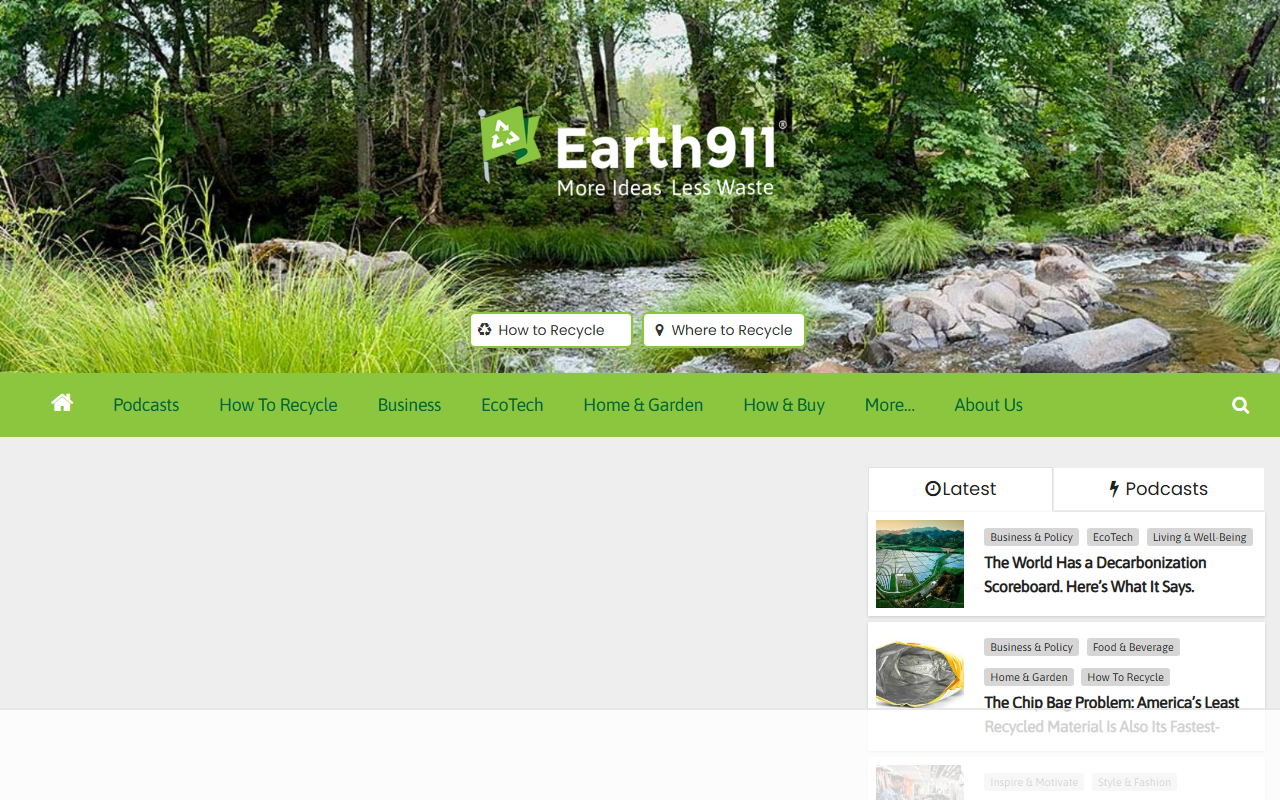This screenshot has width=1280, height=800.
Task: Click the Home & Garden tag on chip bag article
Action: coord(1029,677)
